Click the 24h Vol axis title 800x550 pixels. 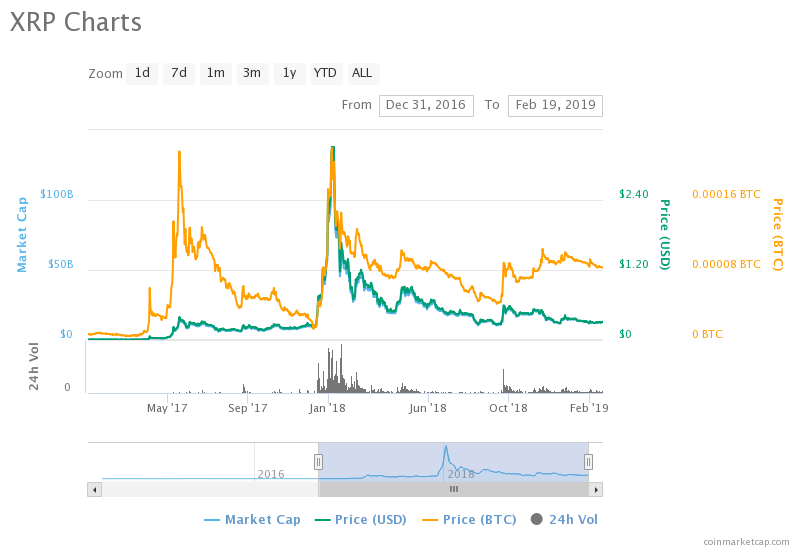click(33, 366)
